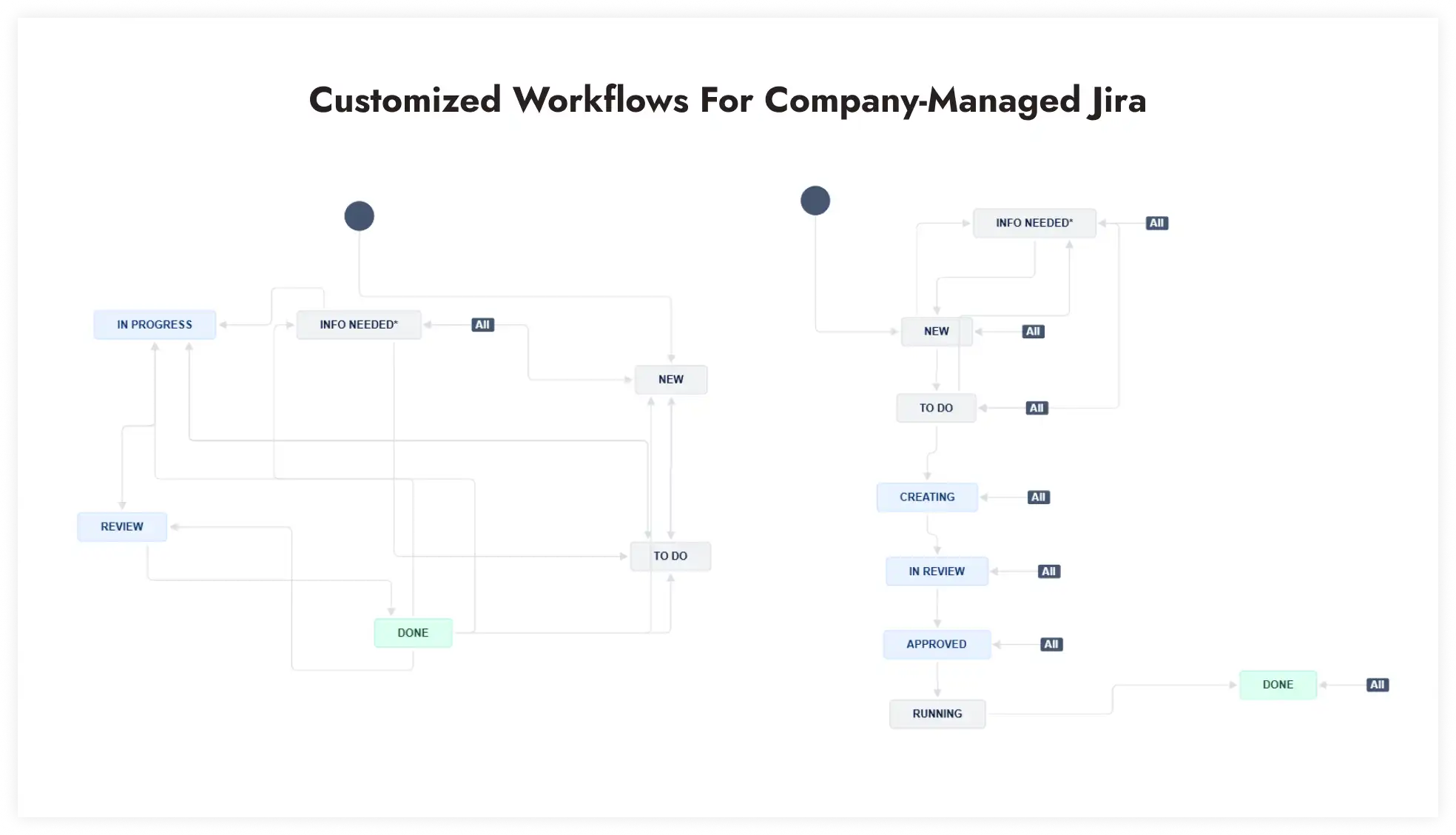Select INFO NEEDED* in the right workflow
1456x835 pixels.
pos(1034,223)
